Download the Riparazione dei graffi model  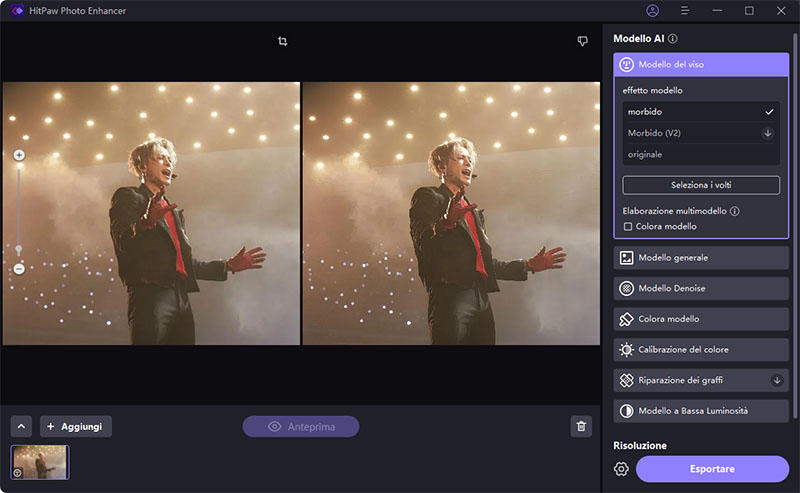(x=776, y=380)
